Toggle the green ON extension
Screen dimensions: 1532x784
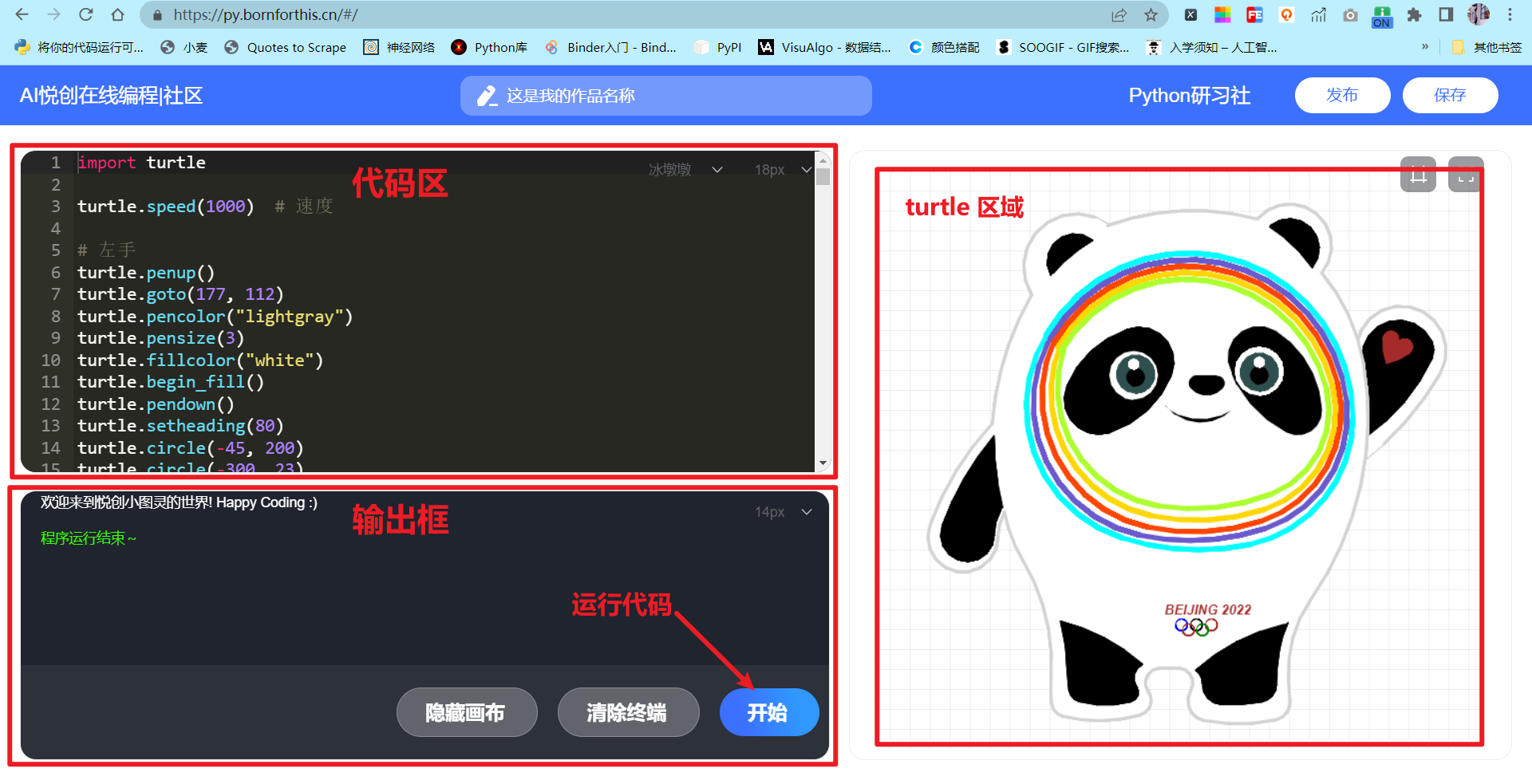[x=1382, y=16]
